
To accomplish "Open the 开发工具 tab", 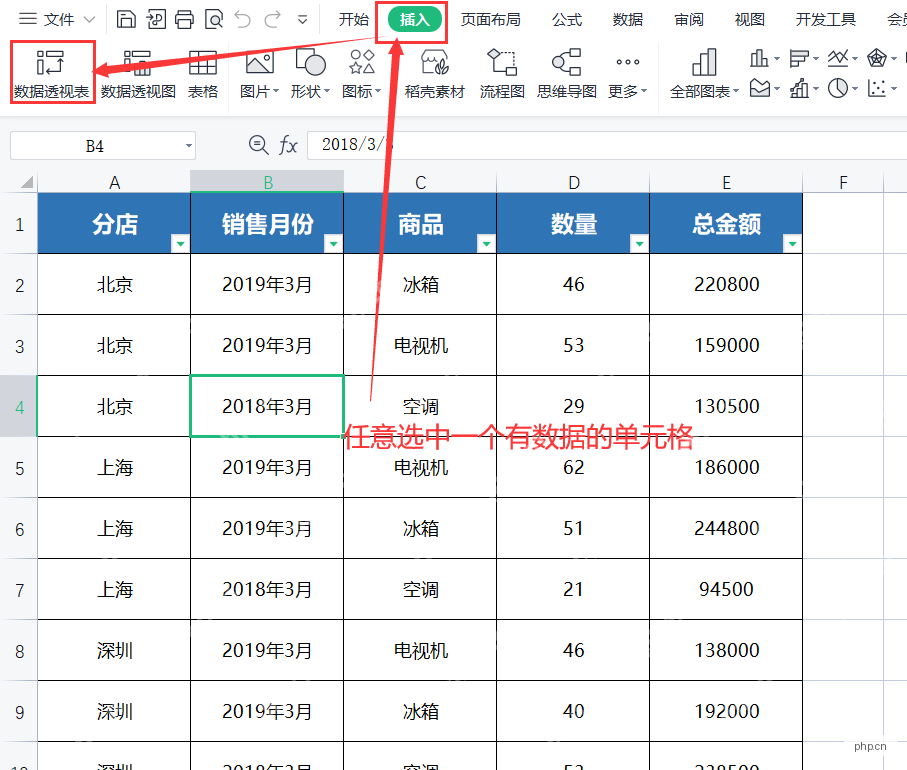I will pos(825,20).
